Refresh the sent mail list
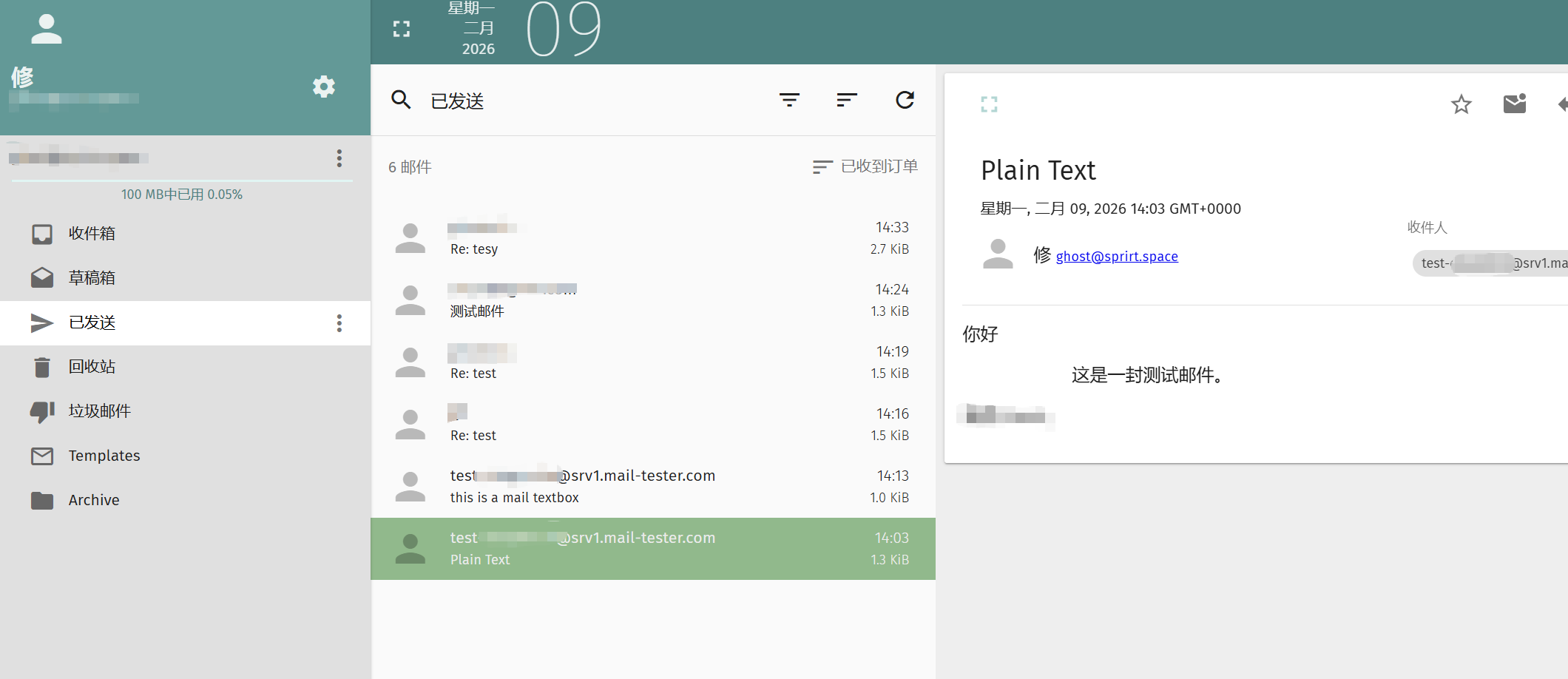This screenshot has height=679, width=1568. (x=905, y=100)
